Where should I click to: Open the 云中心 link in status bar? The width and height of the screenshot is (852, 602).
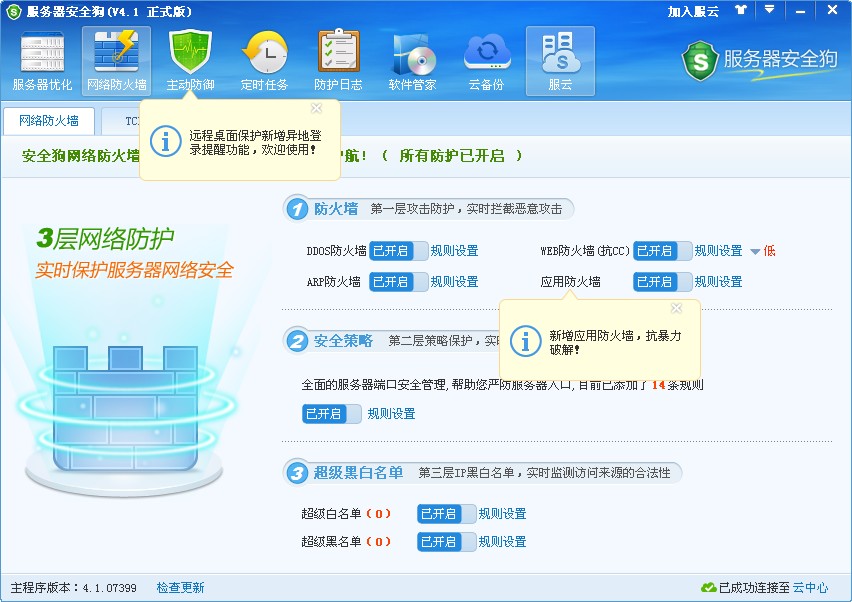(x=810, y=588)
